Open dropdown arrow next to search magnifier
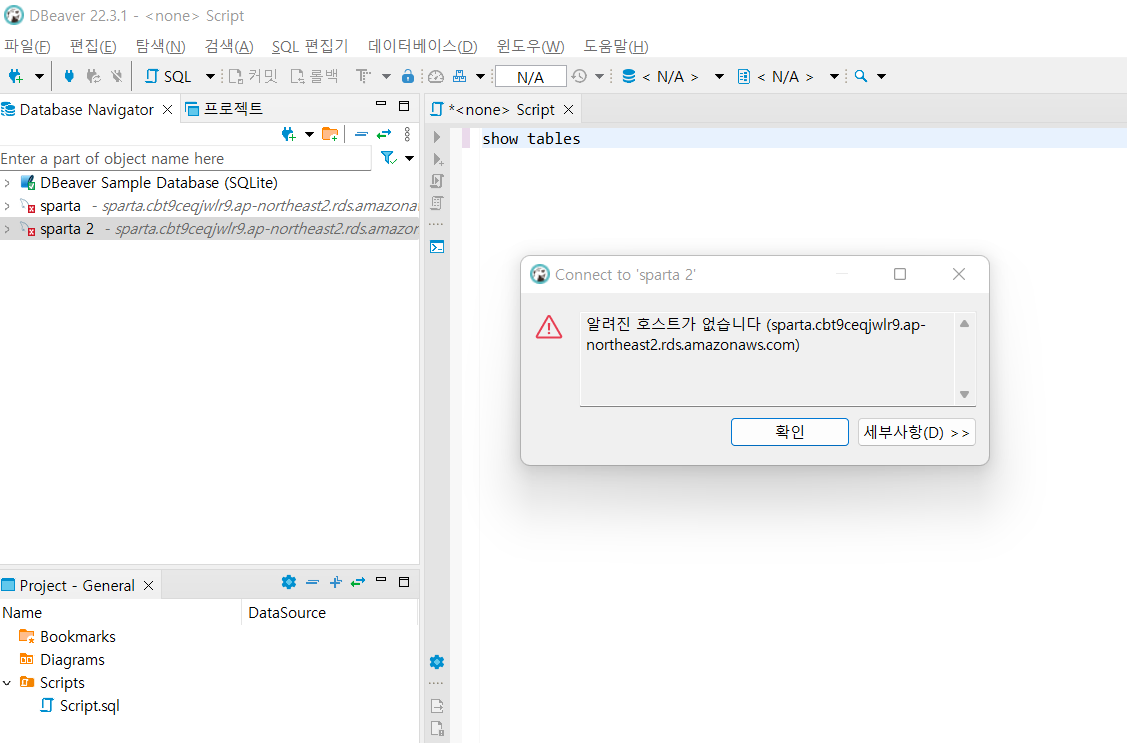 click(x=882, y=76)
